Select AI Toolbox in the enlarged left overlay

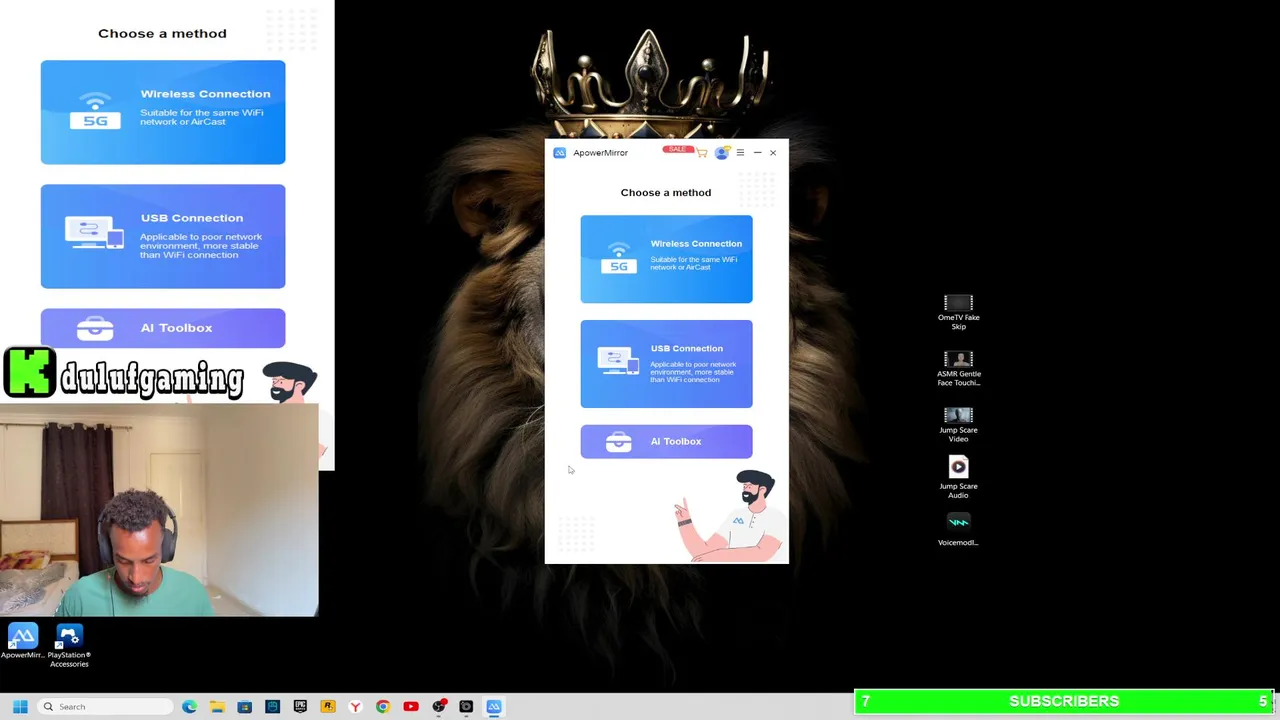163,328
